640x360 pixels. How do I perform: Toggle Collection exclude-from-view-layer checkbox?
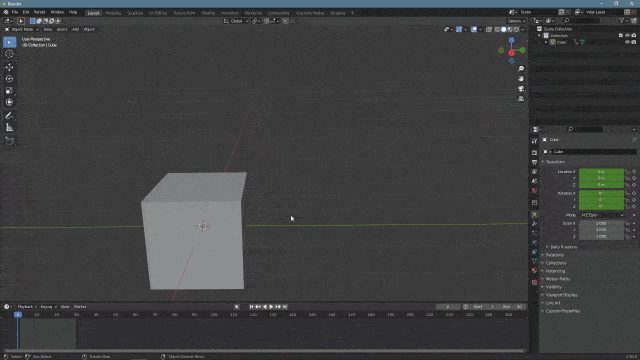click(621, 36)
